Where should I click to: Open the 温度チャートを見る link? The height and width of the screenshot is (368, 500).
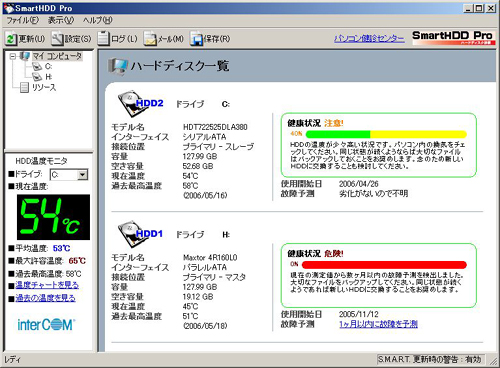tap(47, 285)
